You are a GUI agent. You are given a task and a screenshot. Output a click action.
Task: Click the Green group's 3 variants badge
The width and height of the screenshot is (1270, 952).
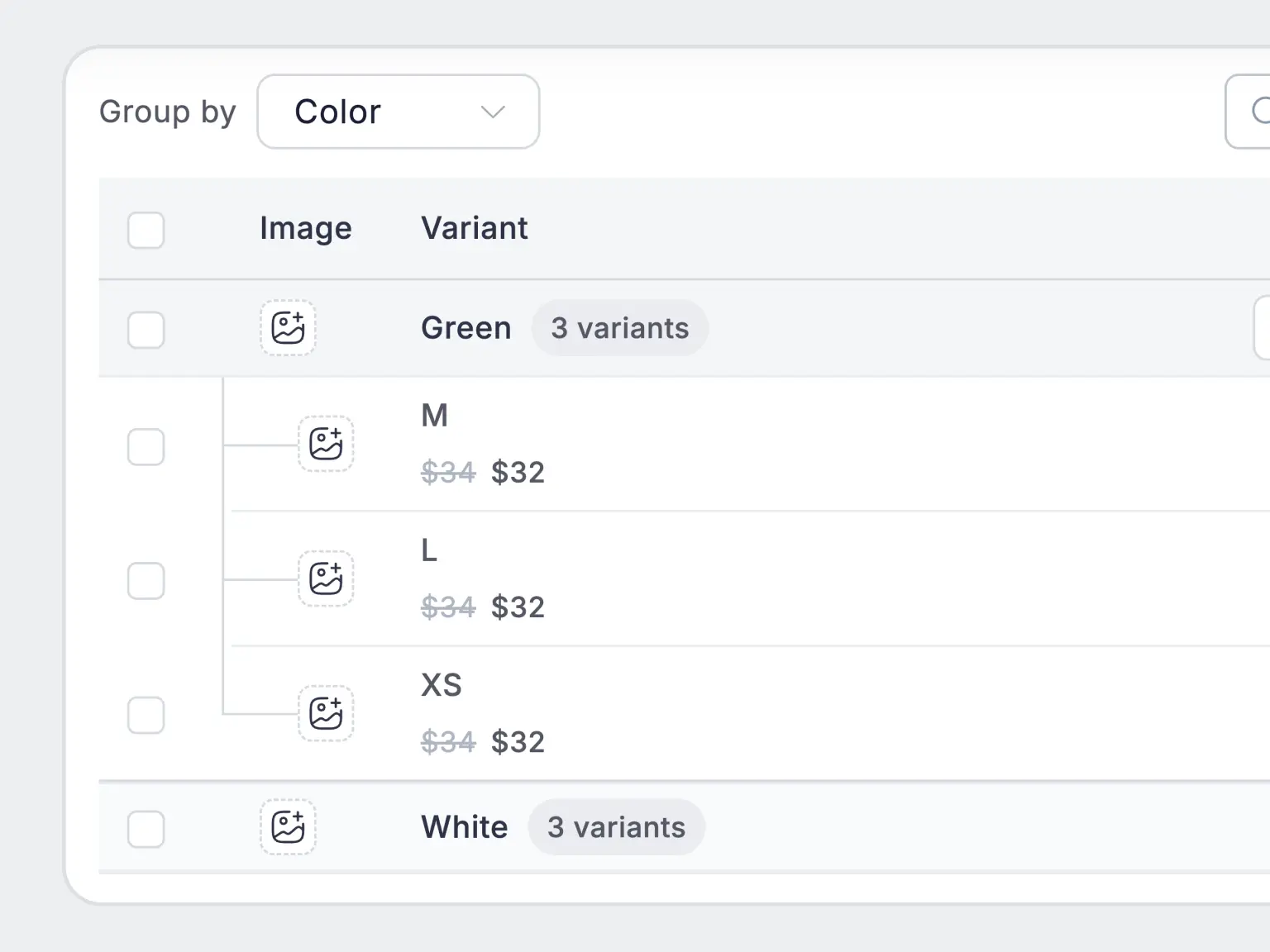click(x=620, y=328)
